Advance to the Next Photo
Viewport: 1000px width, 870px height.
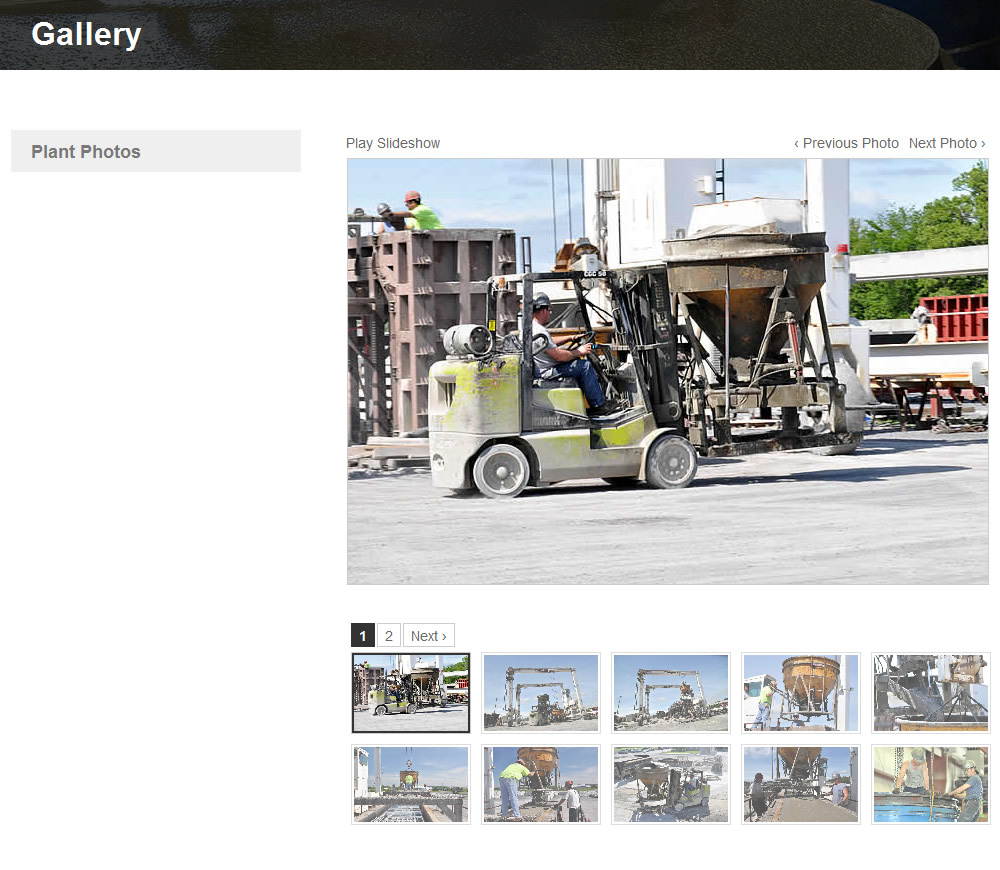(x=947, y=144)
